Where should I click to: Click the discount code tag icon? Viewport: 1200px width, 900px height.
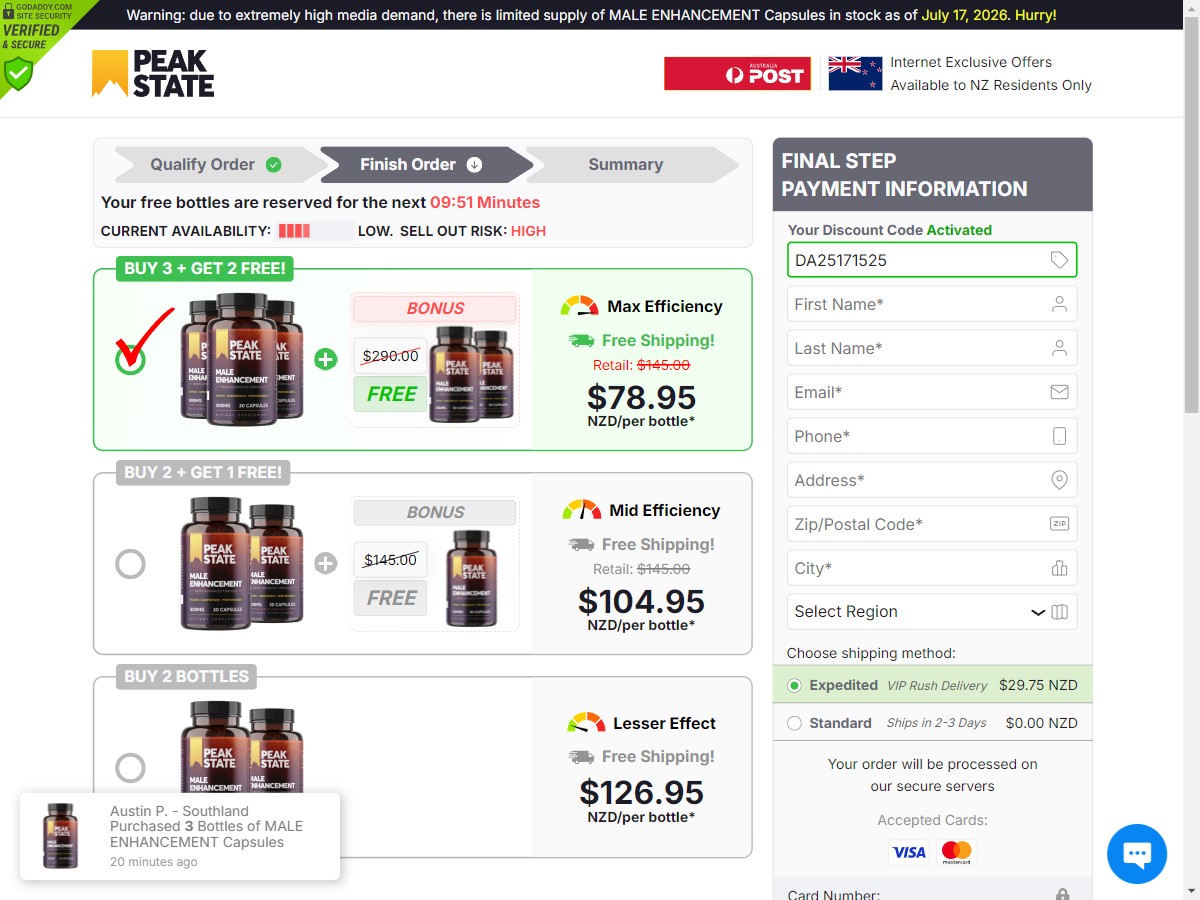(x=1059, y=260)
